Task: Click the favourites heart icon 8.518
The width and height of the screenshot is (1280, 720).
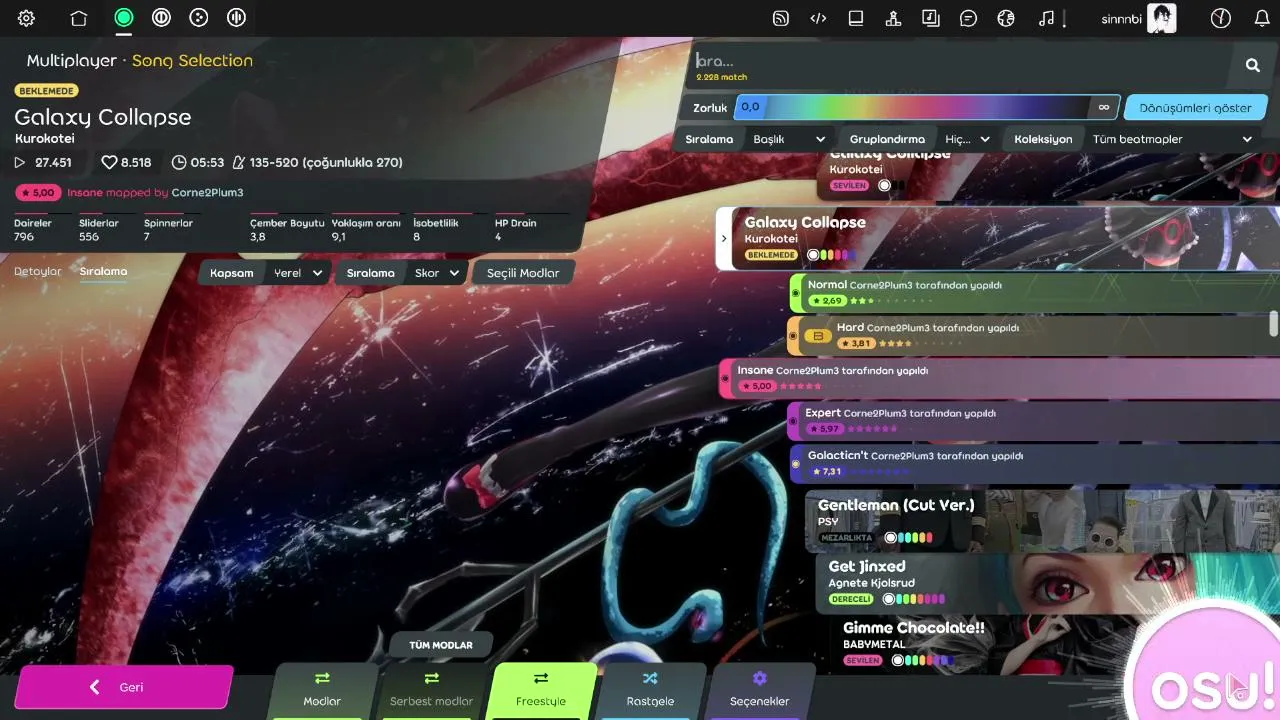Action: coord(109,162)
